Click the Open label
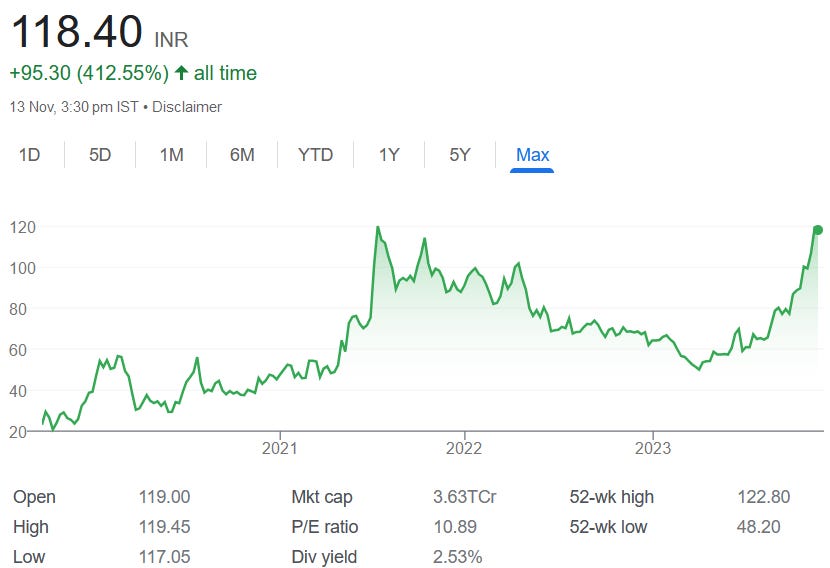Image resolution: width=830 pixels, height=568 pixels. [x=34, y=497]
